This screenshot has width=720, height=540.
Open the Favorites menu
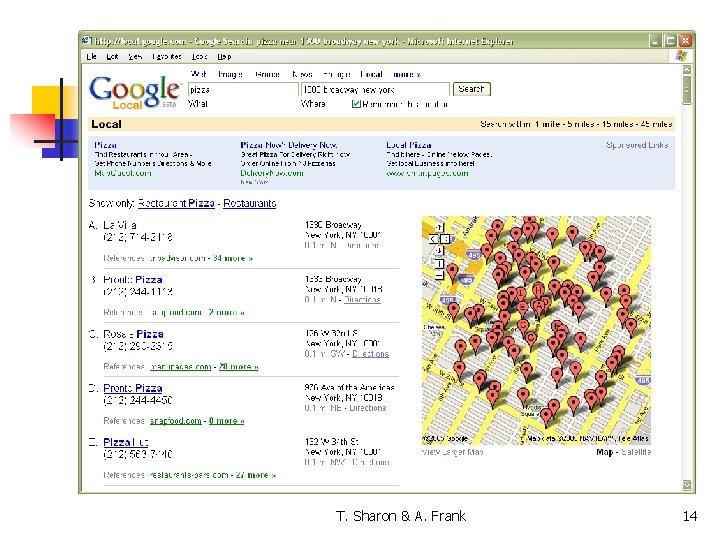pos(167,56)
